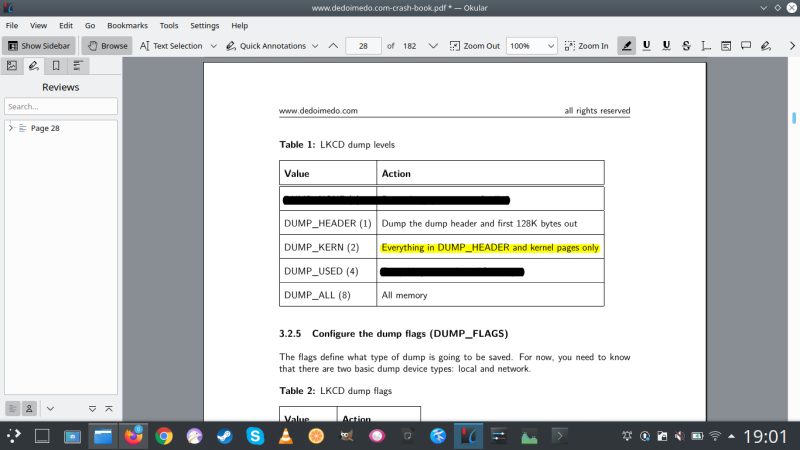The height and width of the screenshot is (450, 800).
Task: Open the file manager taskbar entry
Action: 103,436
